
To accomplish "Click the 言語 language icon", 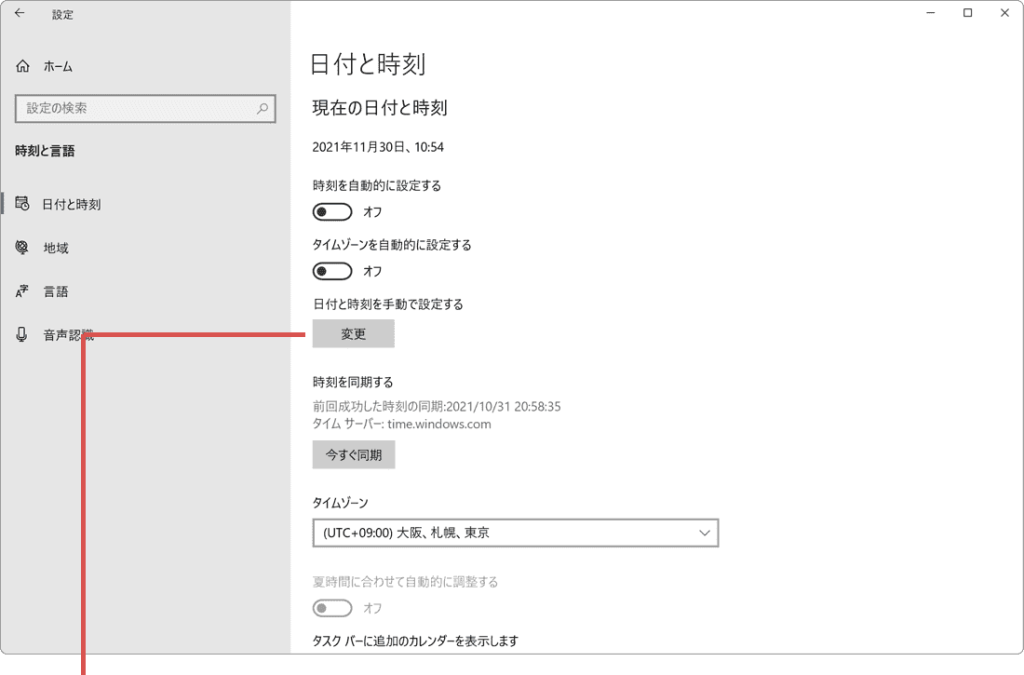I will (x=22, y=292).
